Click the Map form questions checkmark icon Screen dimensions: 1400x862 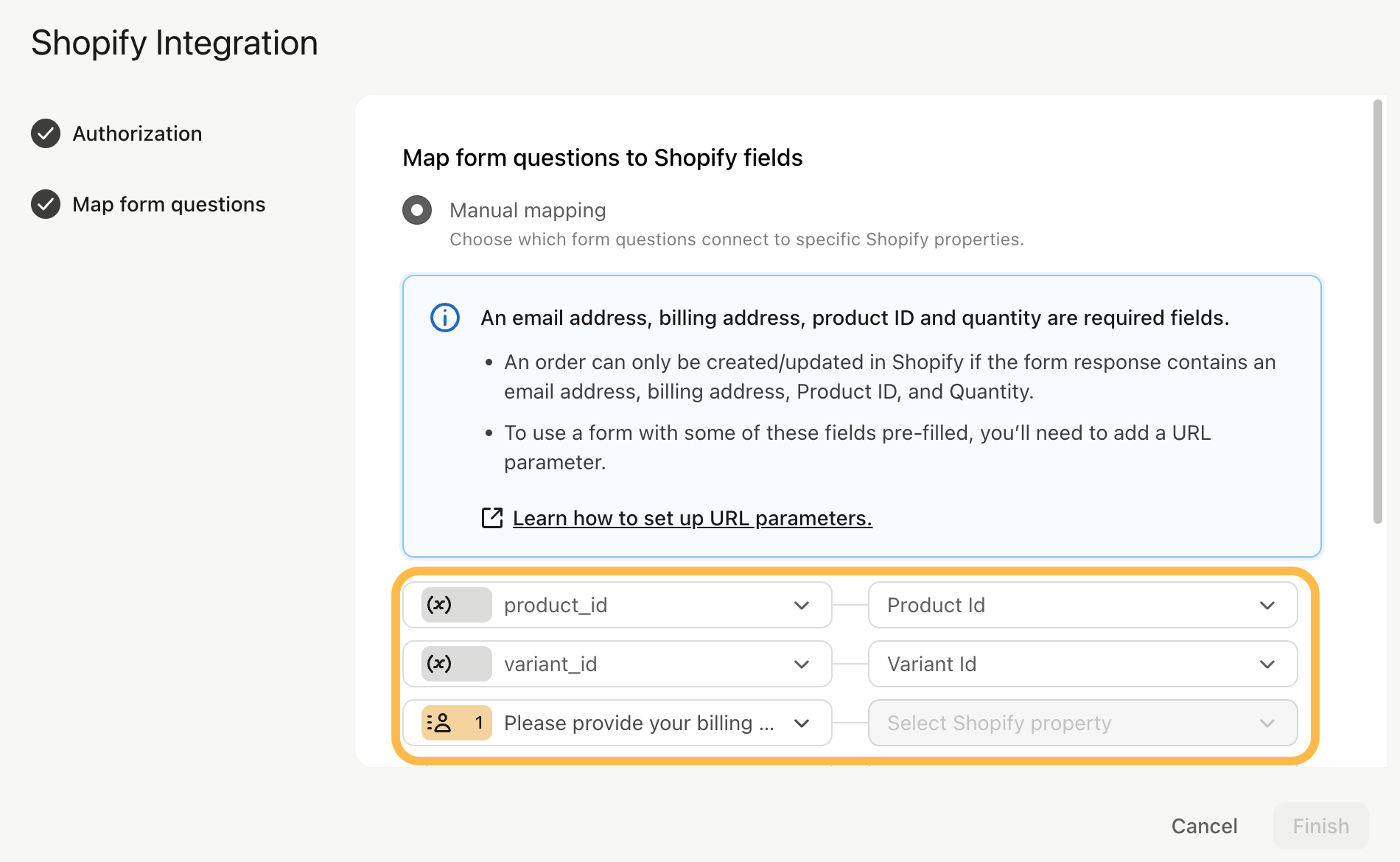[x=46, y=204]
